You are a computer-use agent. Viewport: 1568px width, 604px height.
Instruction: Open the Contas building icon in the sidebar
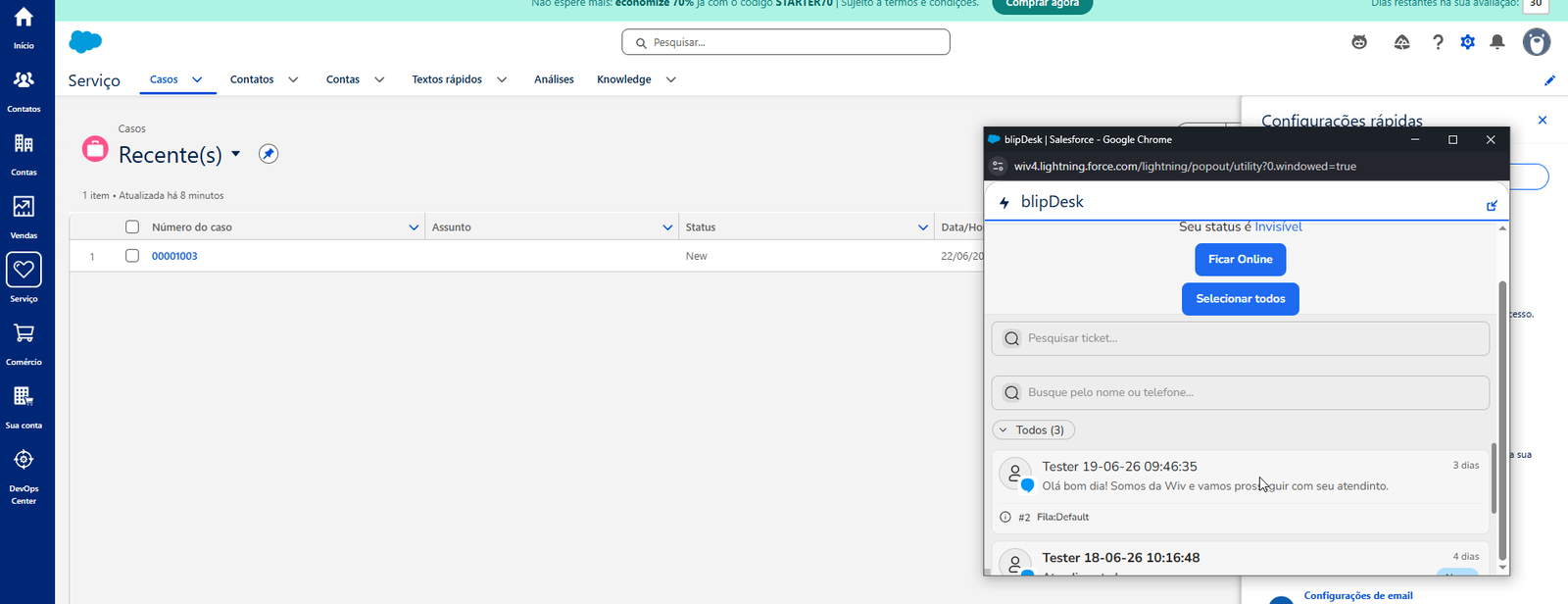click(24, 143)
